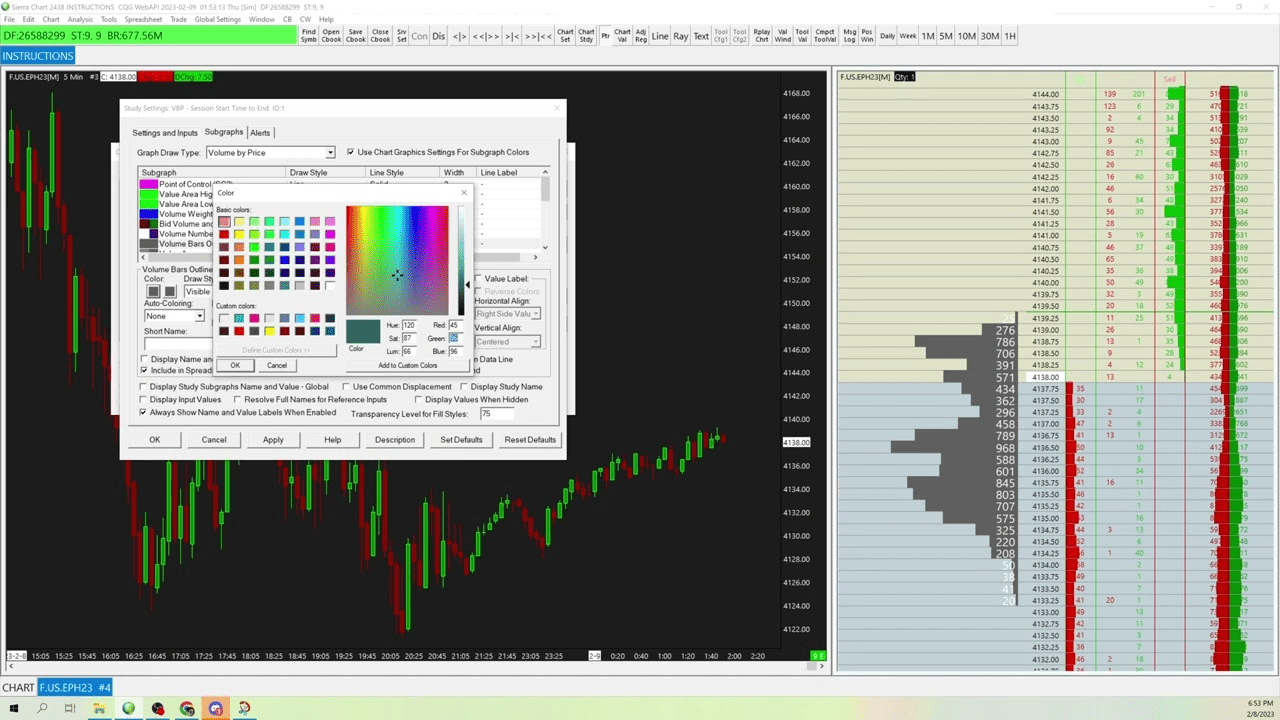Select the Line drawing tool

(660, 36)
